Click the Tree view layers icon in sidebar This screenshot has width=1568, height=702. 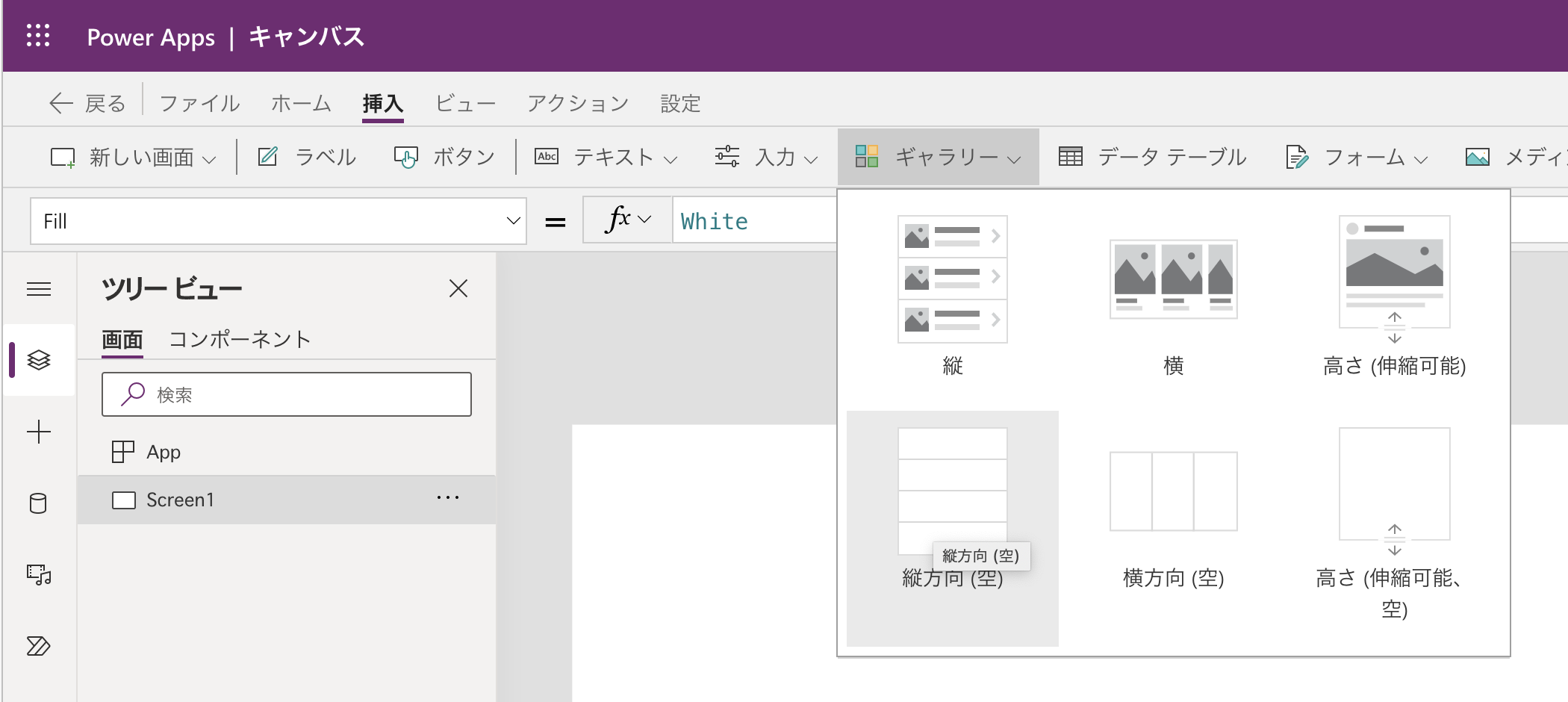pos(39,360)
